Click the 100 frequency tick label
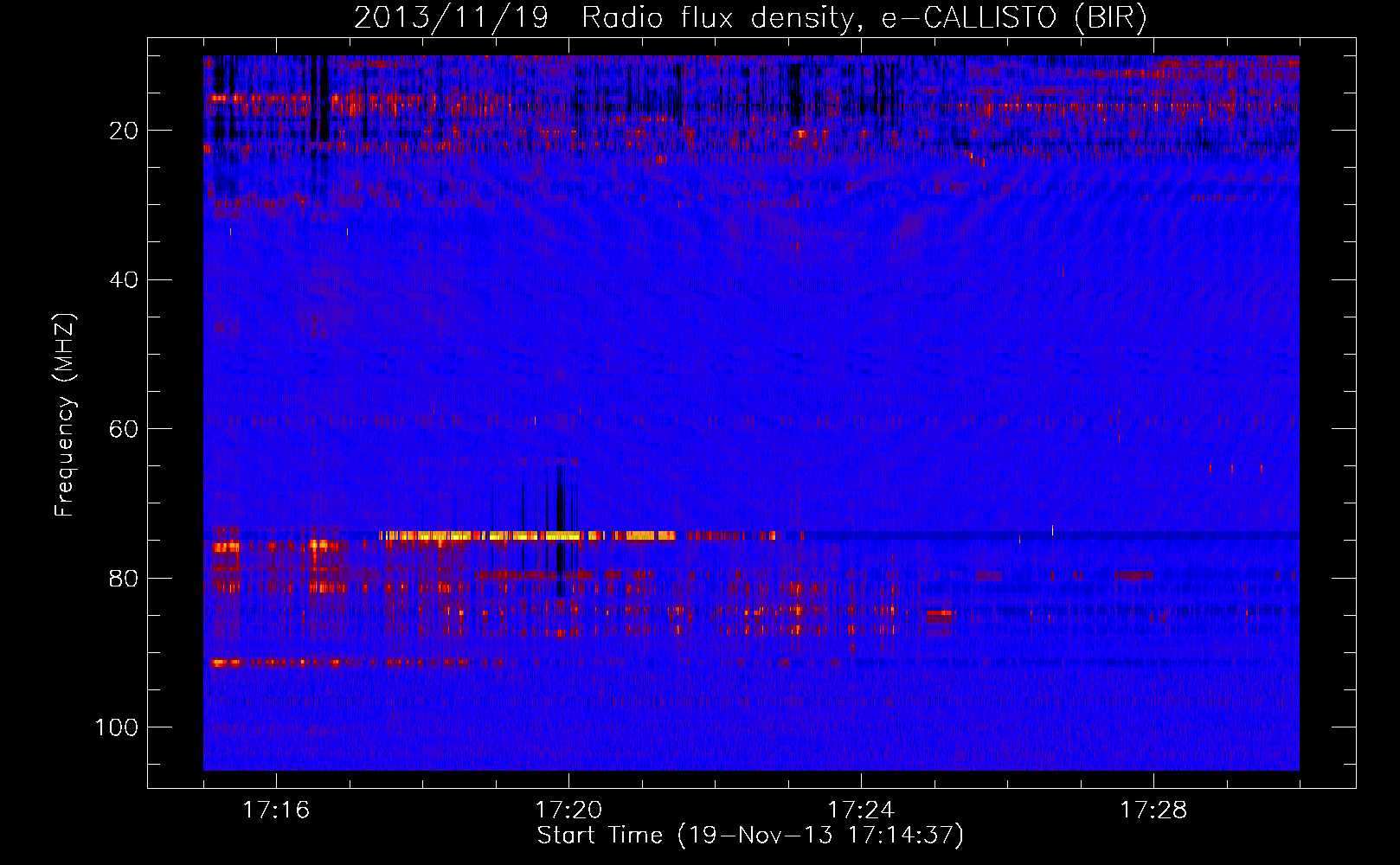 tap(117, 727)
